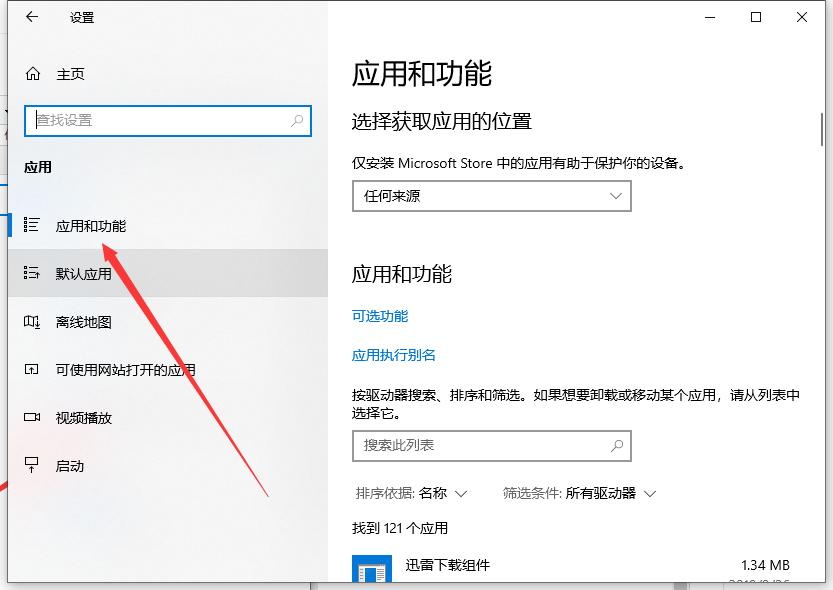Expand the chevron of 任何来源 combo box
The image size is (833, 590).
click(x=615, y=196)
